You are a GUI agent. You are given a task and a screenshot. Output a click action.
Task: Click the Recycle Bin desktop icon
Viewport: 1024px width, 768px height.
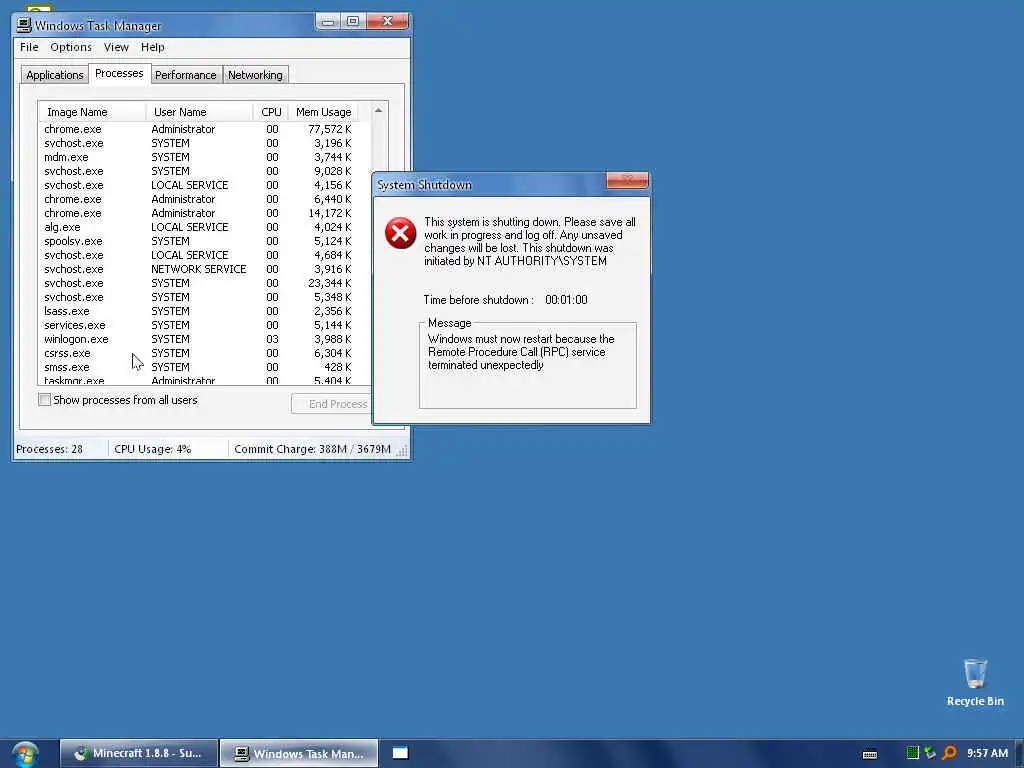[x=975, y=682]
